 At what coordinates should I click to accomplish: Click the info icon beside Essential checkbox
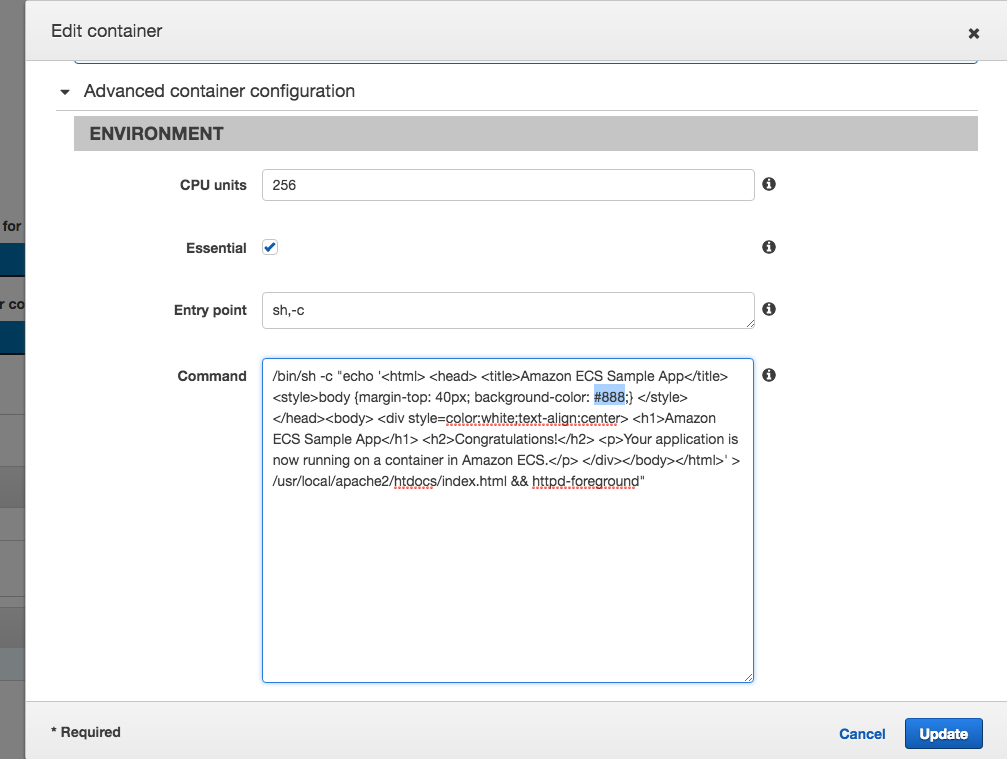(769, 247)
